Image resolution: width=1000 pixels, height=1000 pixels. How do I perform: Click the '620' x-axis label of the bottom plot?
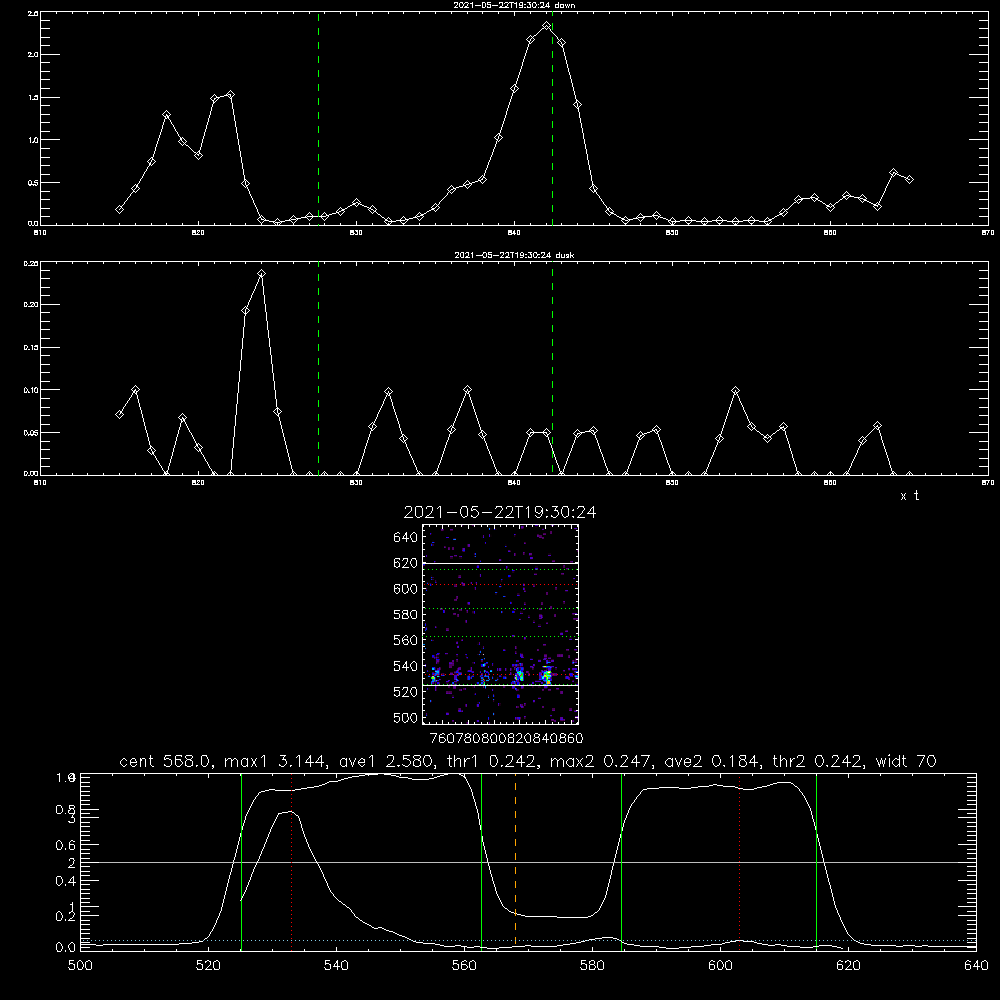pyautogui.click(x=848, y=966)
